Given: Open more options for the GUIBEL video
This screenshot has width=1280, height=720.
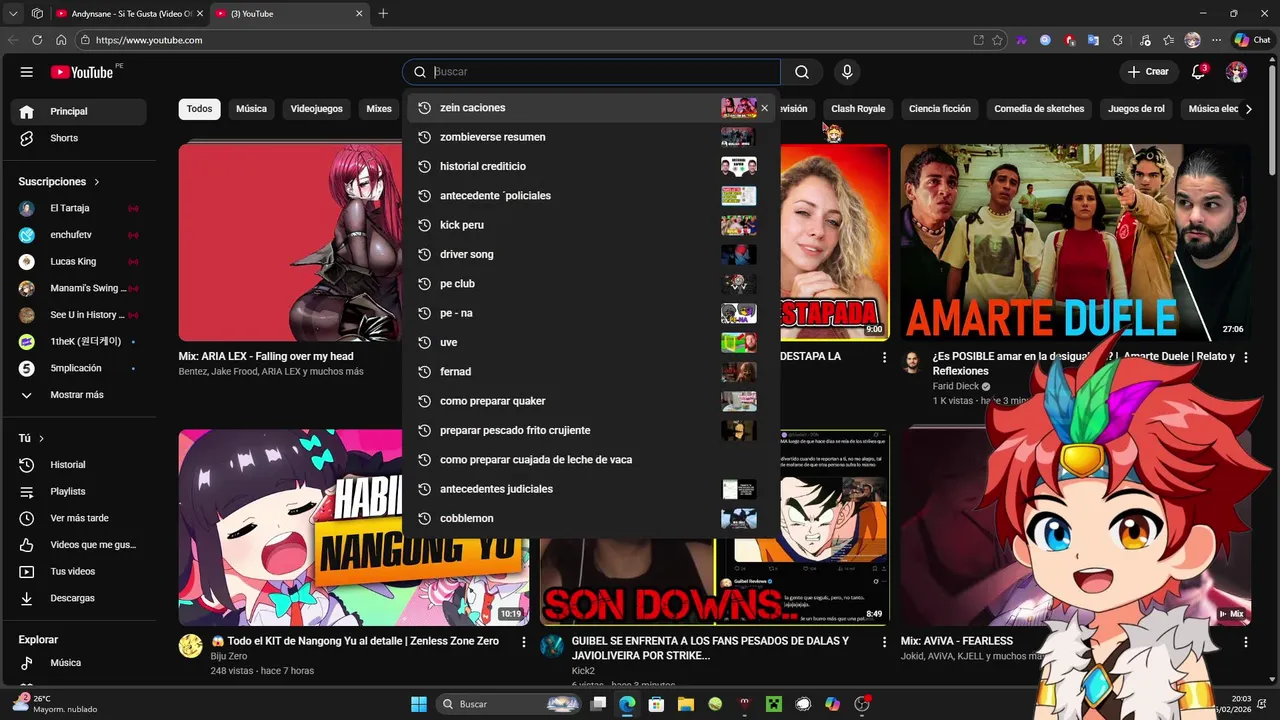Looking at the screenshot, I should click(x=884, y=642).
